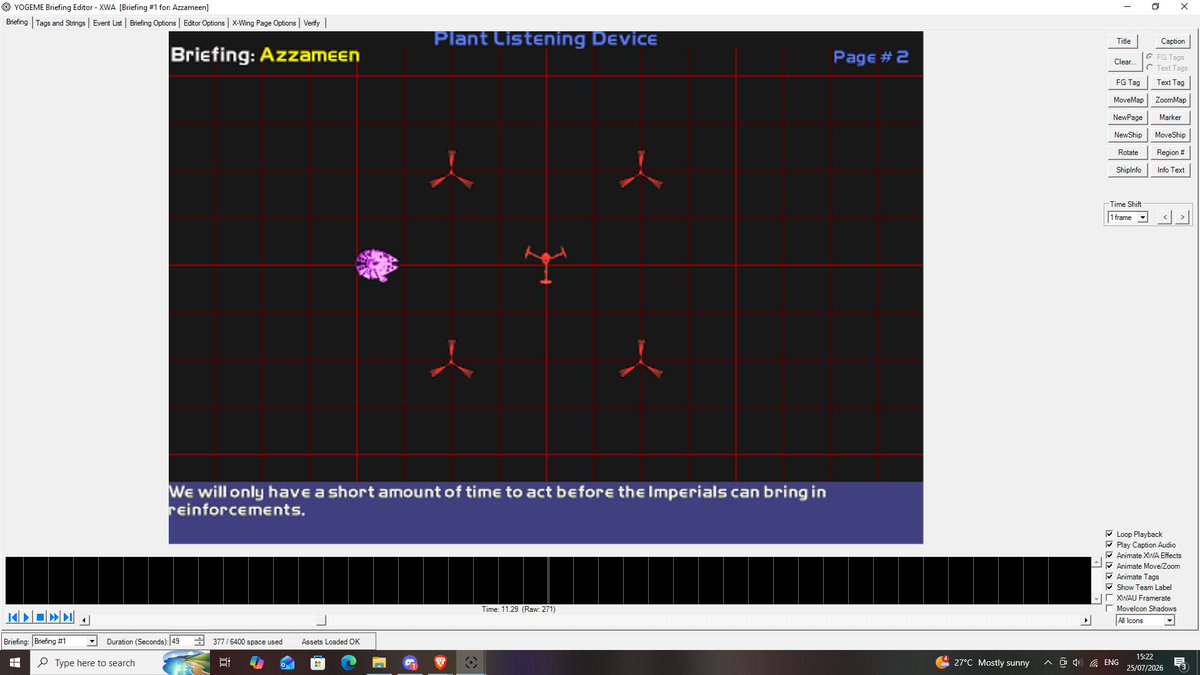
Task: Click the ZoomMap button
Action: (x=1170, y=100)
